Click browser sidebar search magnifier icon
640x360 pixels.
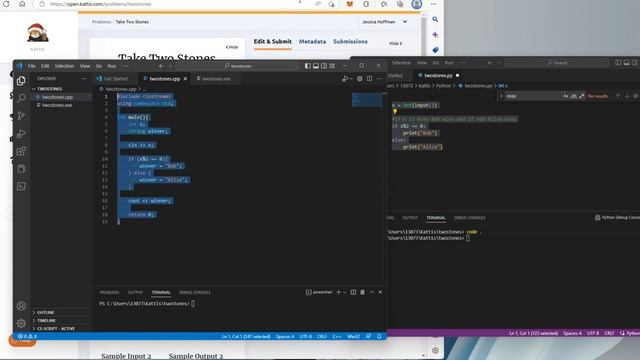(x=436, y=19)
